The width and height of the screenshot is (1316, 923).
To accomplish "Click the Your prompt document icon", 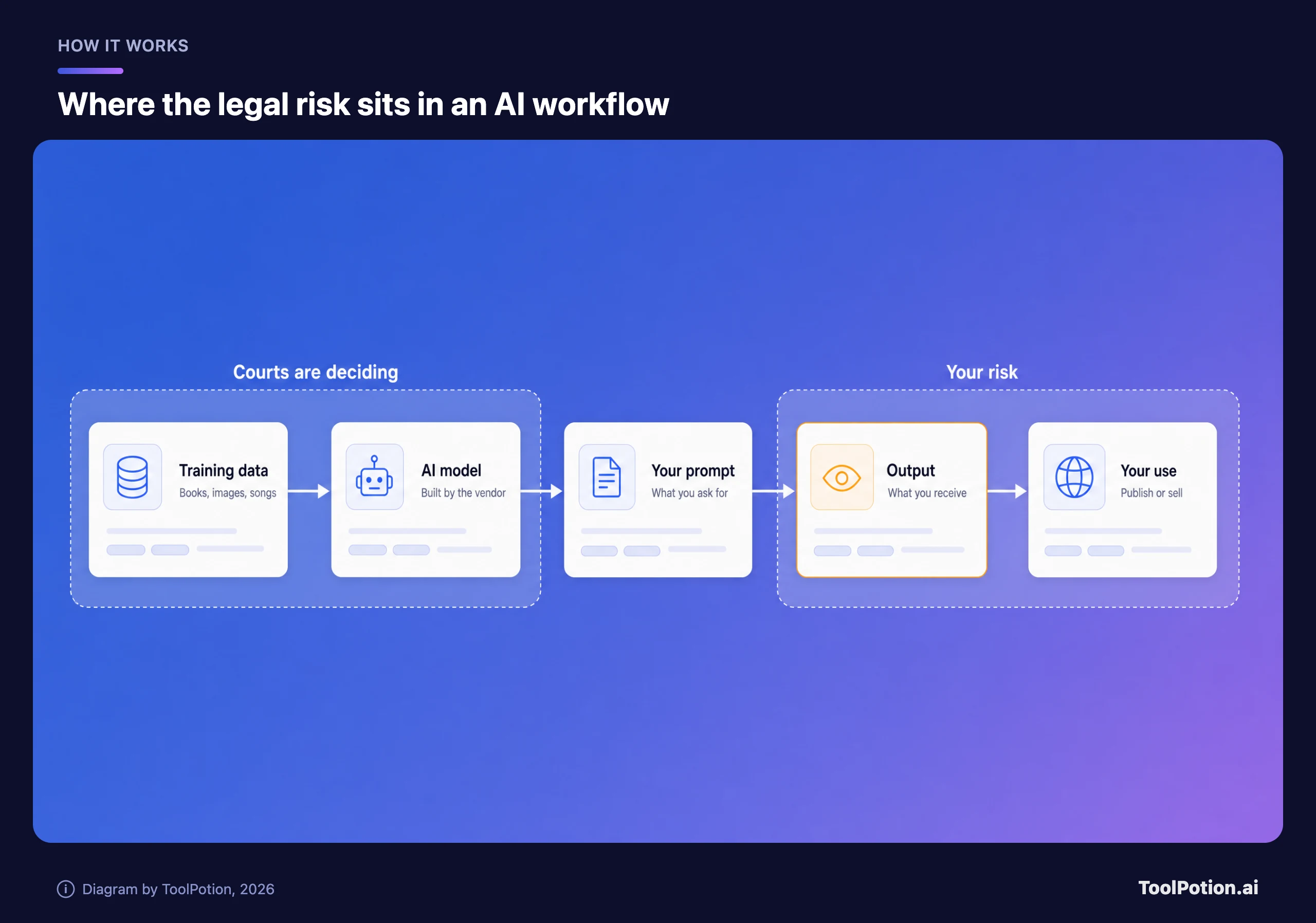I will [x=607, y=477].
